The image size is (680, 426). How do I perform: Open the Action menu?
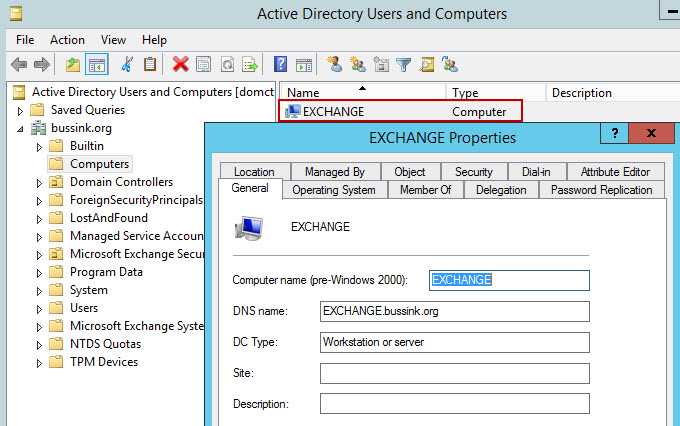(x=67, y=40)
